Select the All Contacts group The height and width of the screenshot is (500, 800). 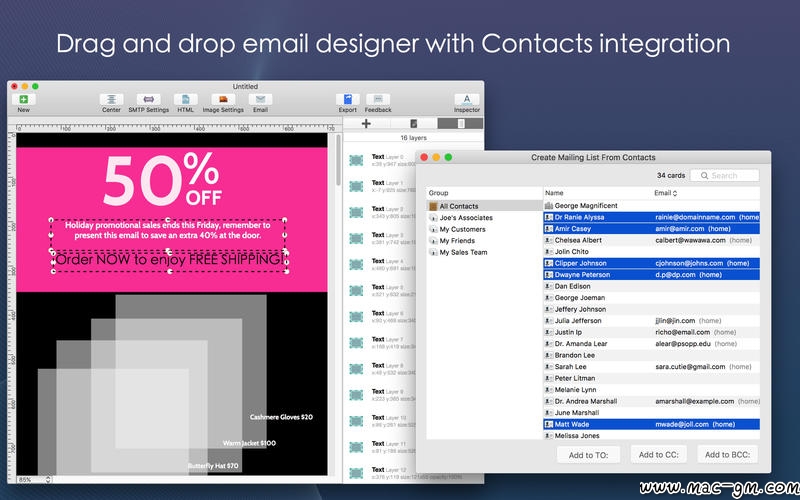(484, 206)
